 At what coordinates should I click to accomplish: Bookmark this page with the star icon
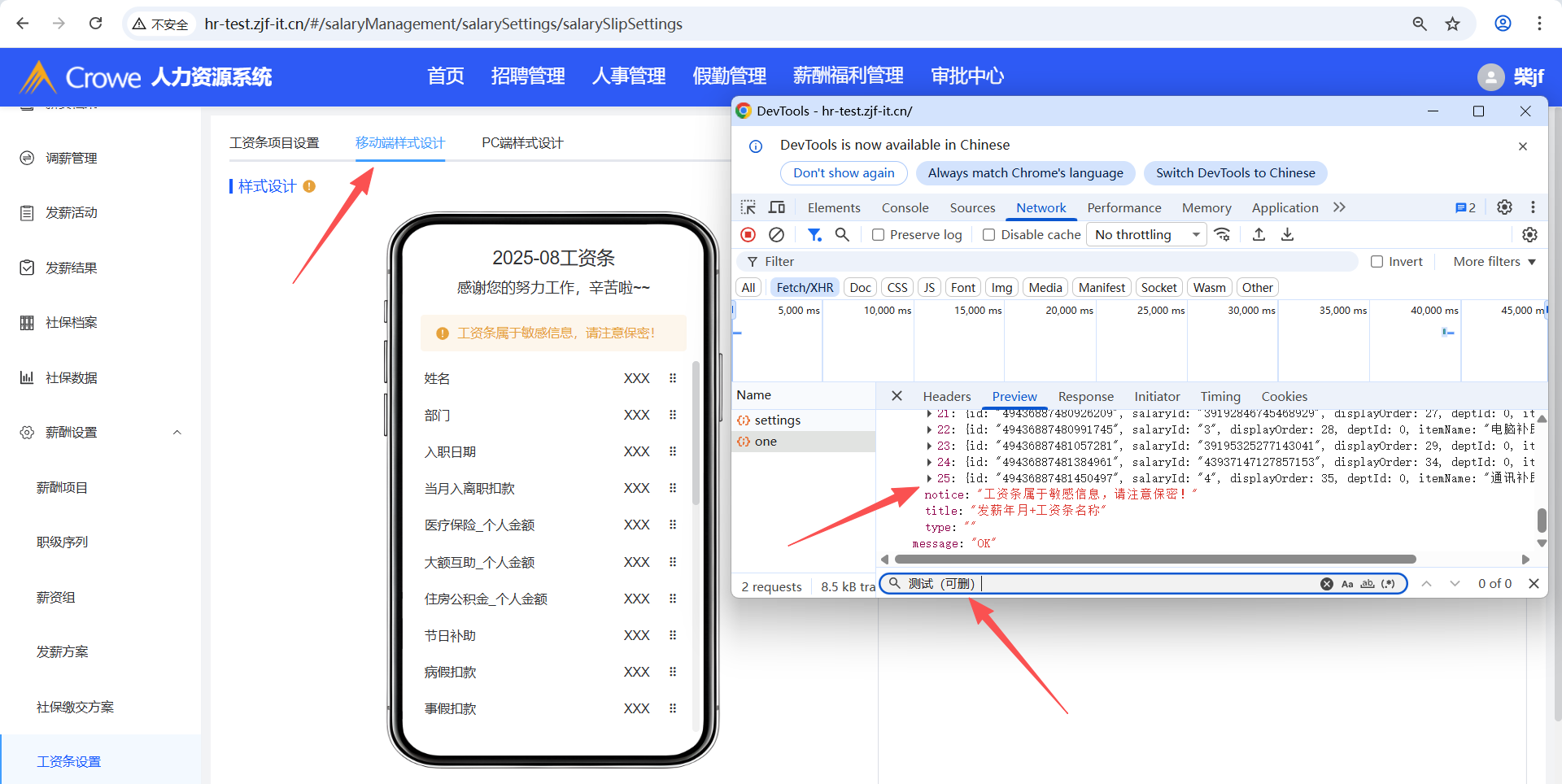coord(1452,24)
